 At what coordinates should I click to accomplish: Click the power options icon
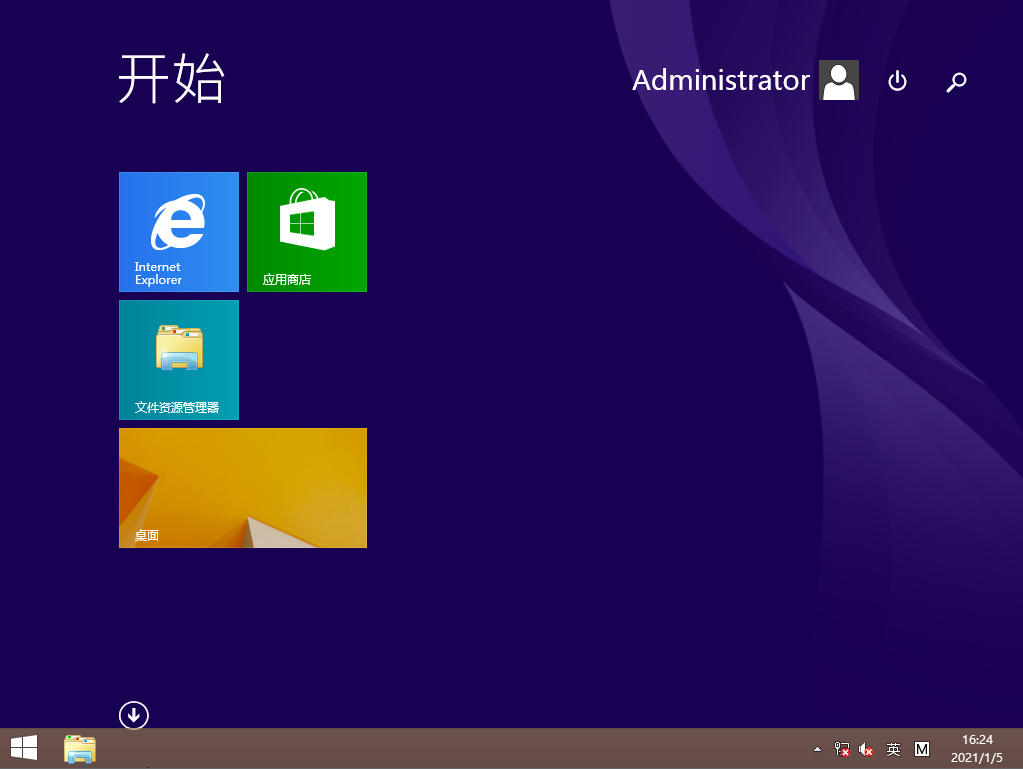(897, 81)
